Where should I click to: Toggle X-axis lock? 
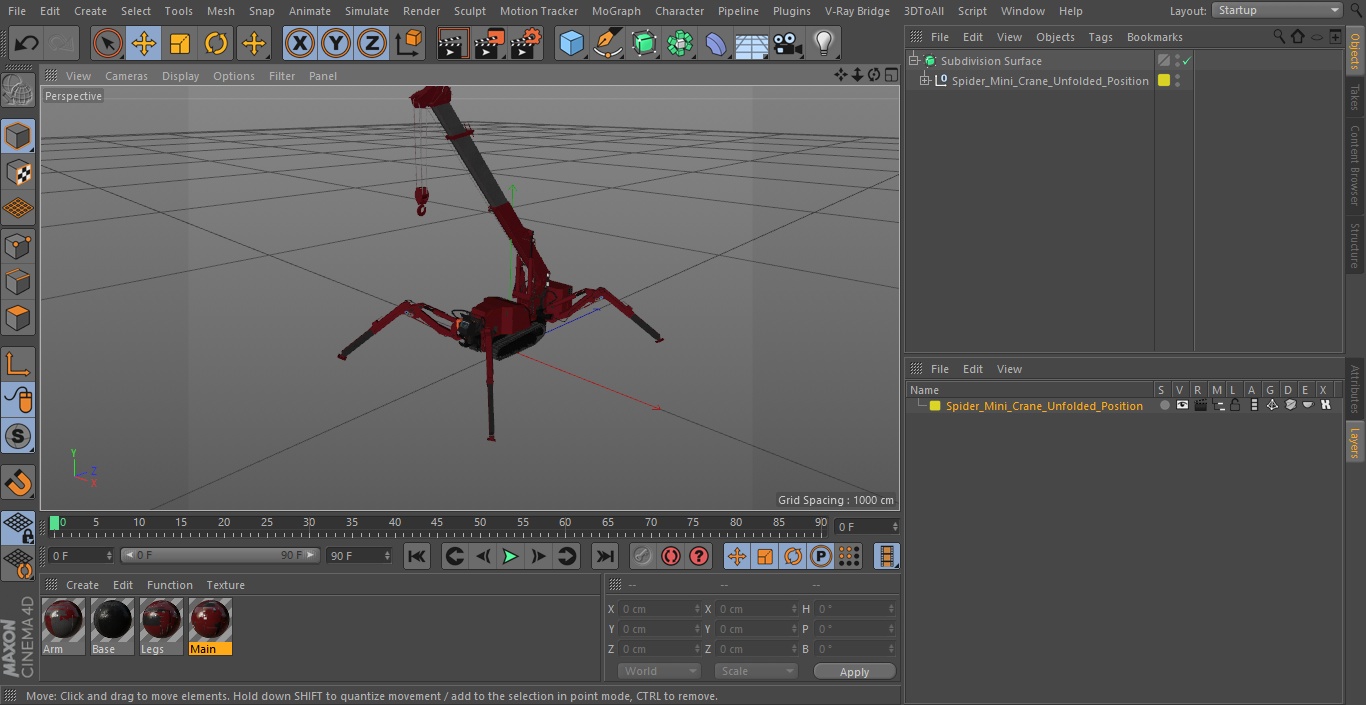300,43
